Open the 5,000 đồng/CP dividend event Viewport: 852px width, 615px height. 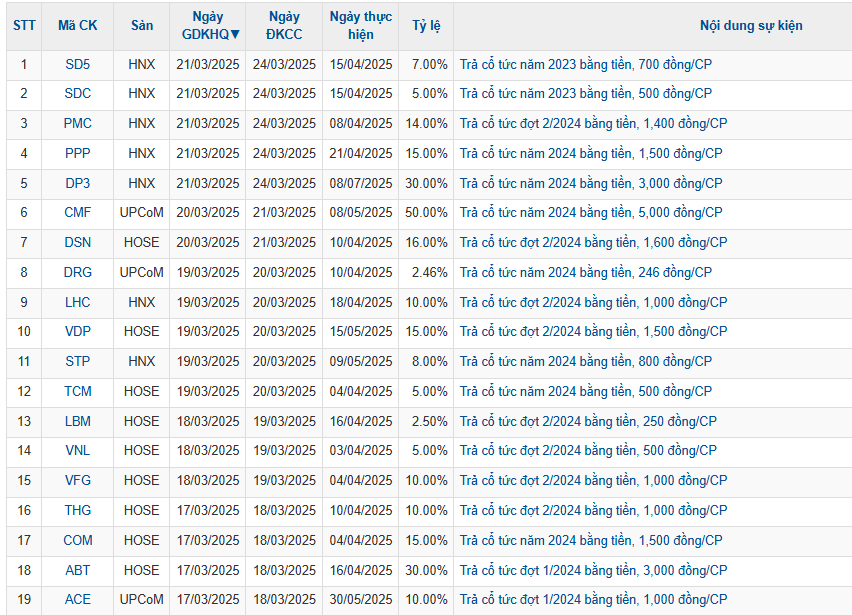(590, 213)
